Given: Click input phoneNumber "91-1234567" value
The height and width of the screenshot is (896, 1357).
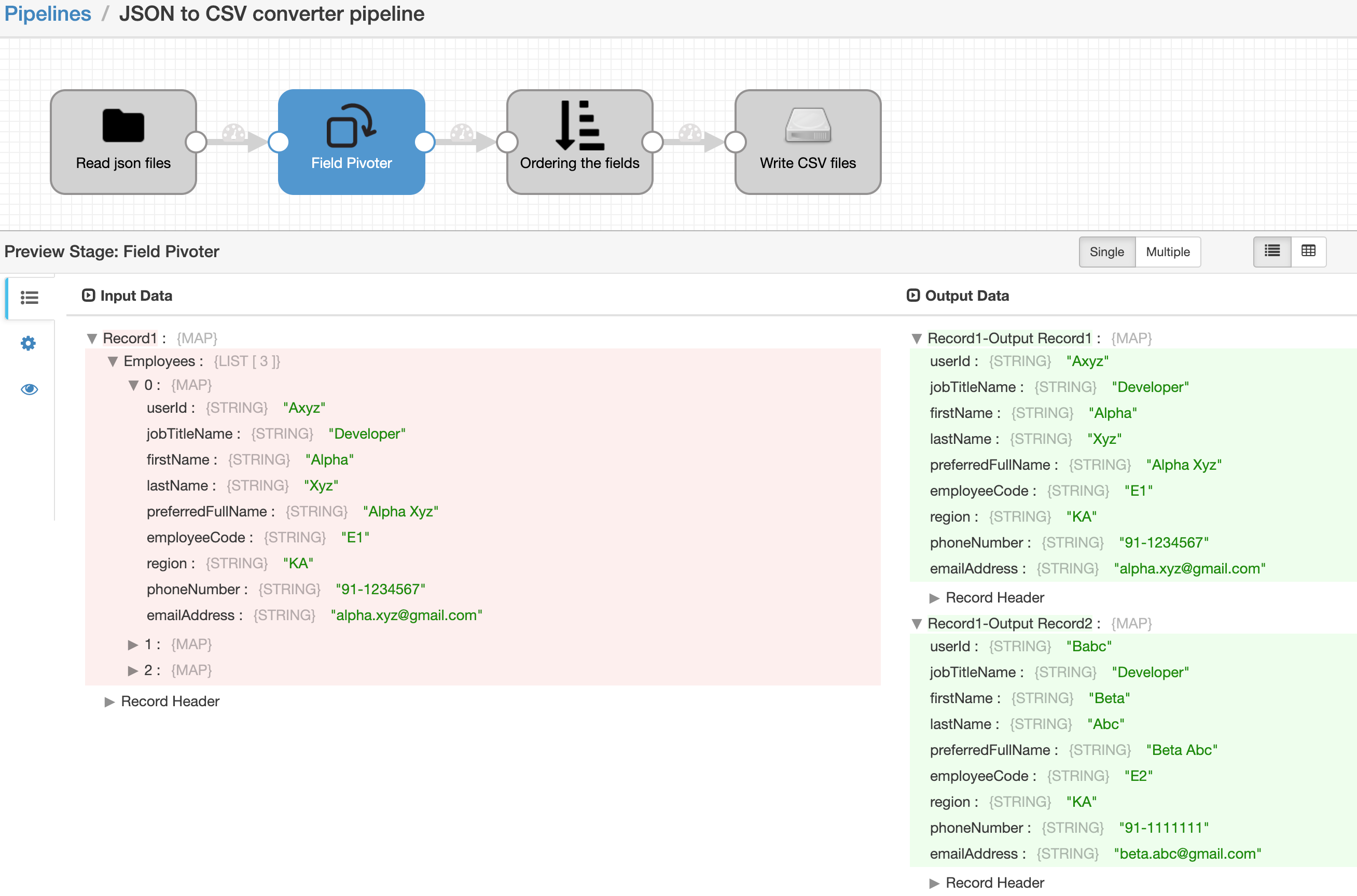Looking at the screenshot, I should tap(380, 589).
